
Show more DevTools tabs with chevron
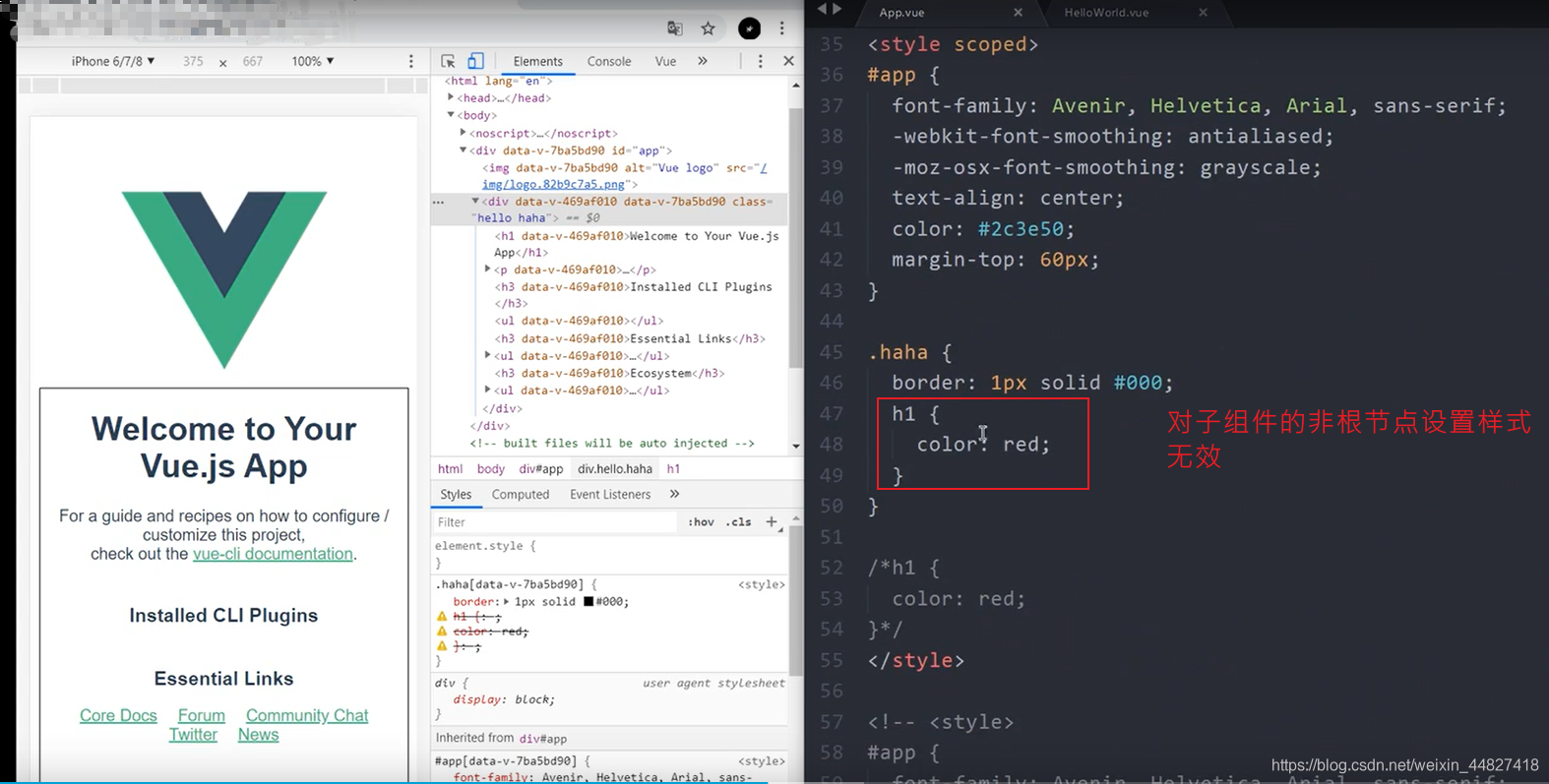point(703,61)
